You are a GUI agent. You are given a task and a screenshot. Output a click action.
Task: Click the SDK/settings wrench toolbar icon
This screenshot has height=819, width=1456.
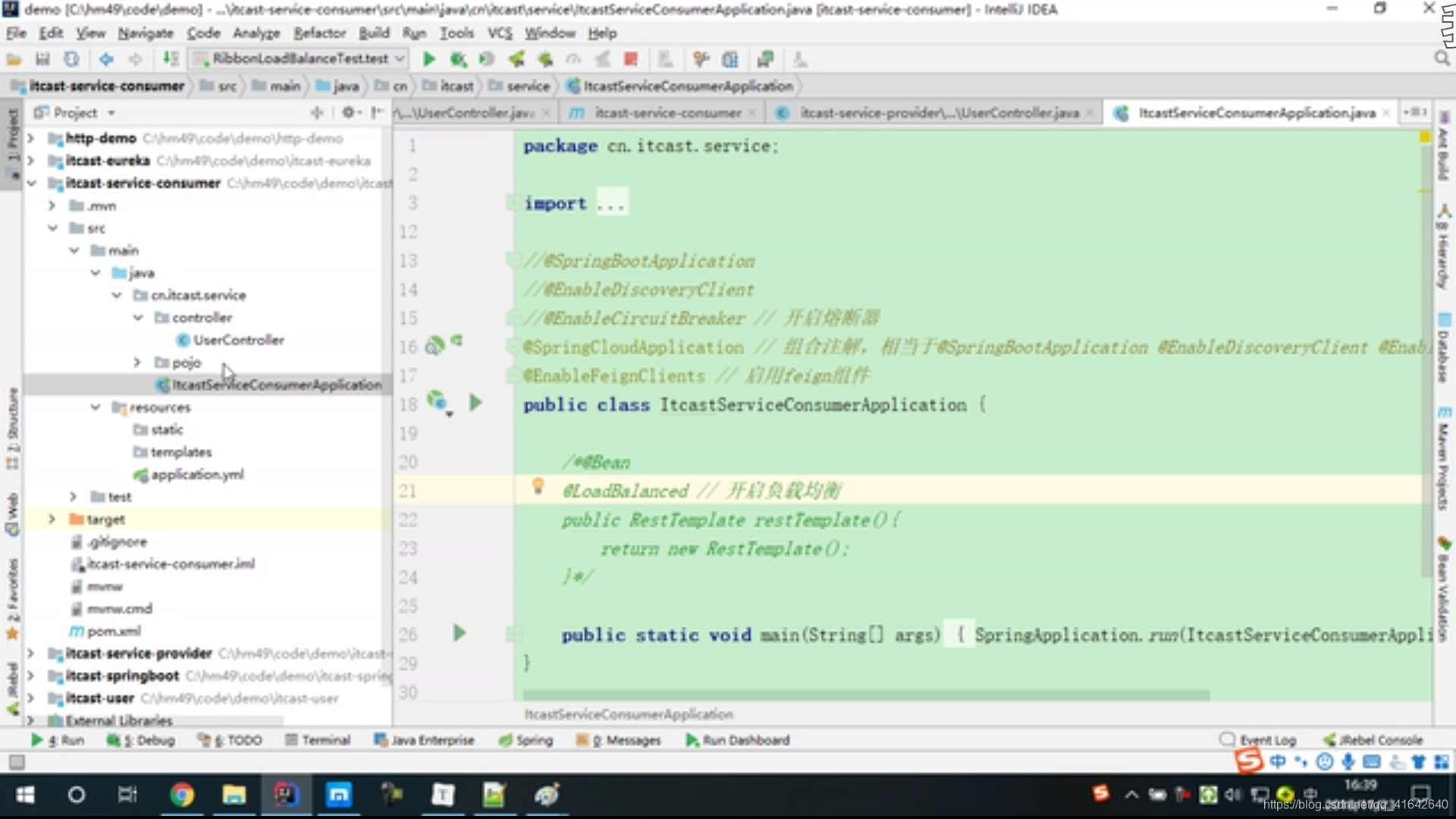(701, 59)
